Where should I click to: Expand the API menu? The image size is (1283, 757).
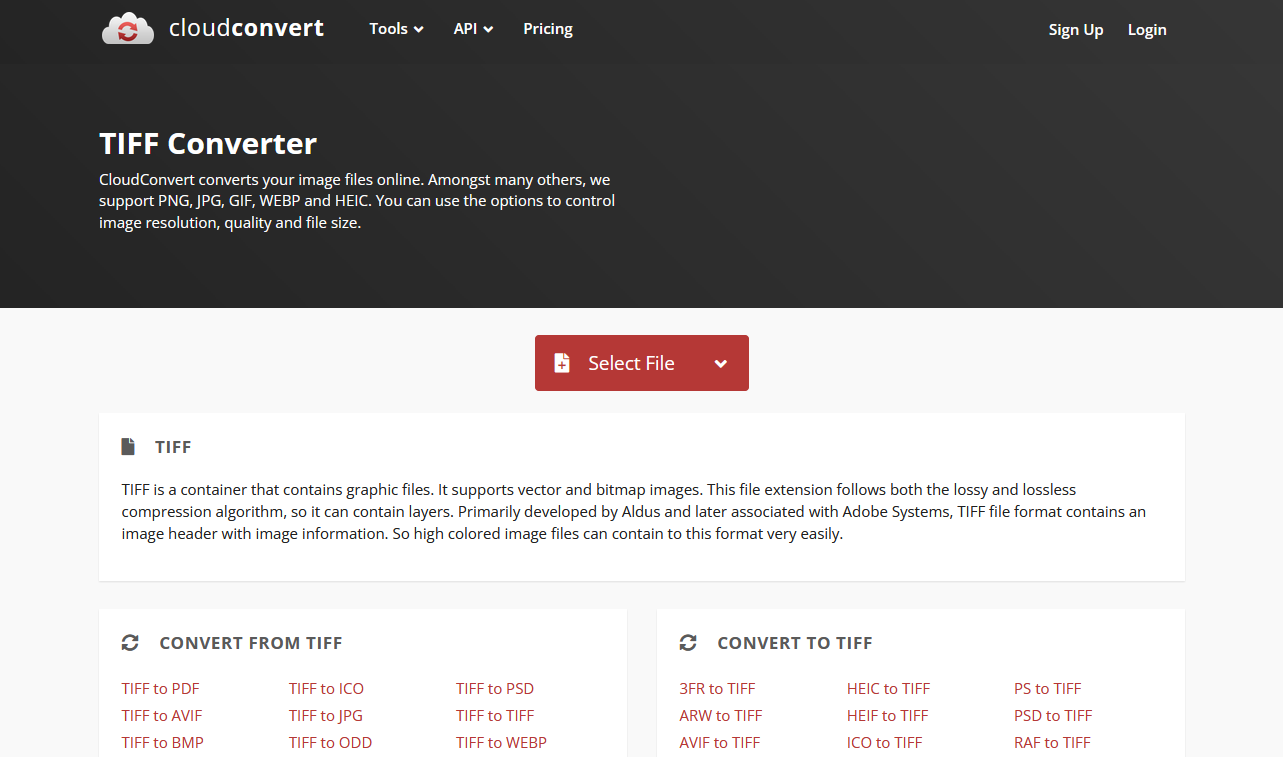(473, 29)
